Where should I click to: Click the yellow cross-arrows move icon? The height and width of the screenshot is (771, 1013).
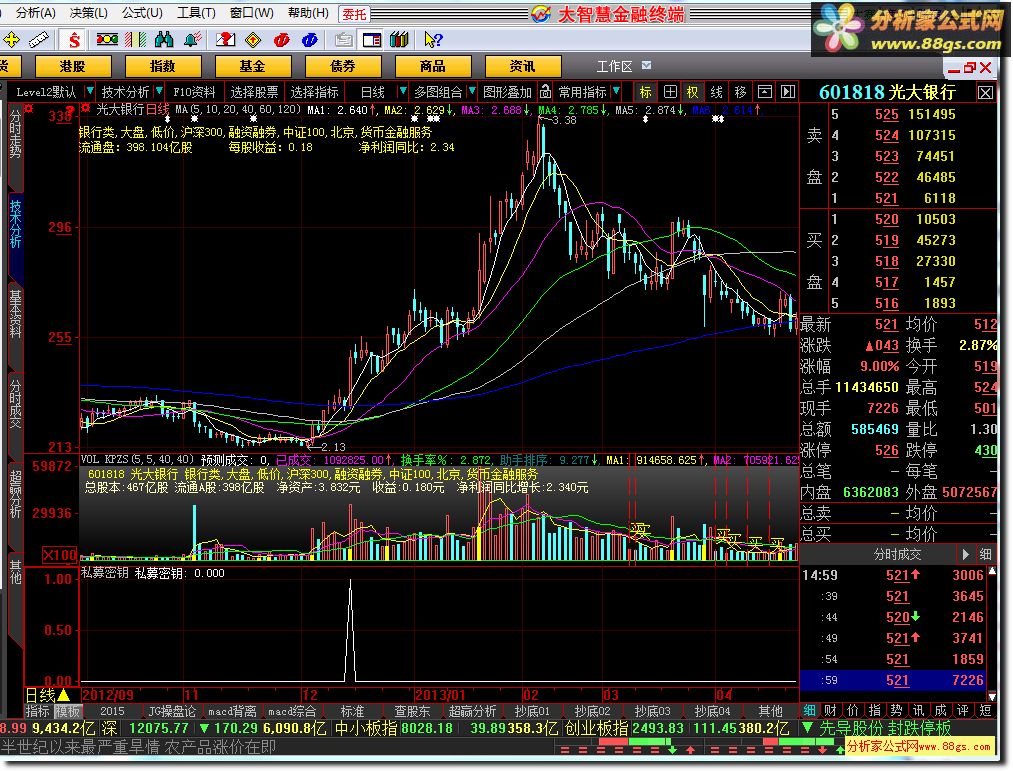click(11, 40)
